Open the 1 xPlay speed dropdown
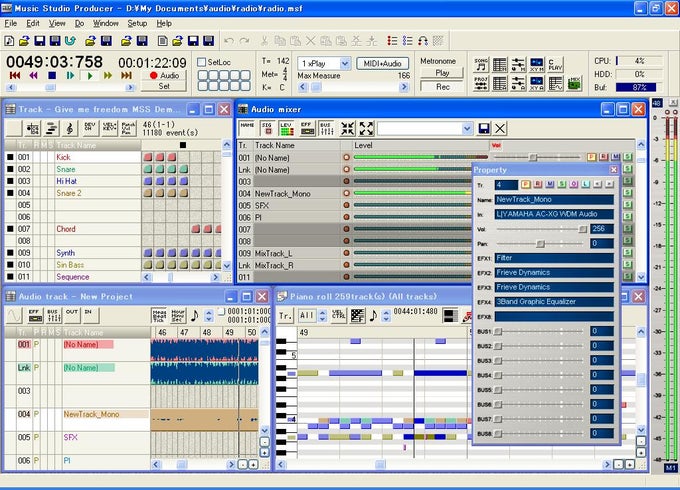The width and height of the screenshot is (680, 490). coord(345,63)
